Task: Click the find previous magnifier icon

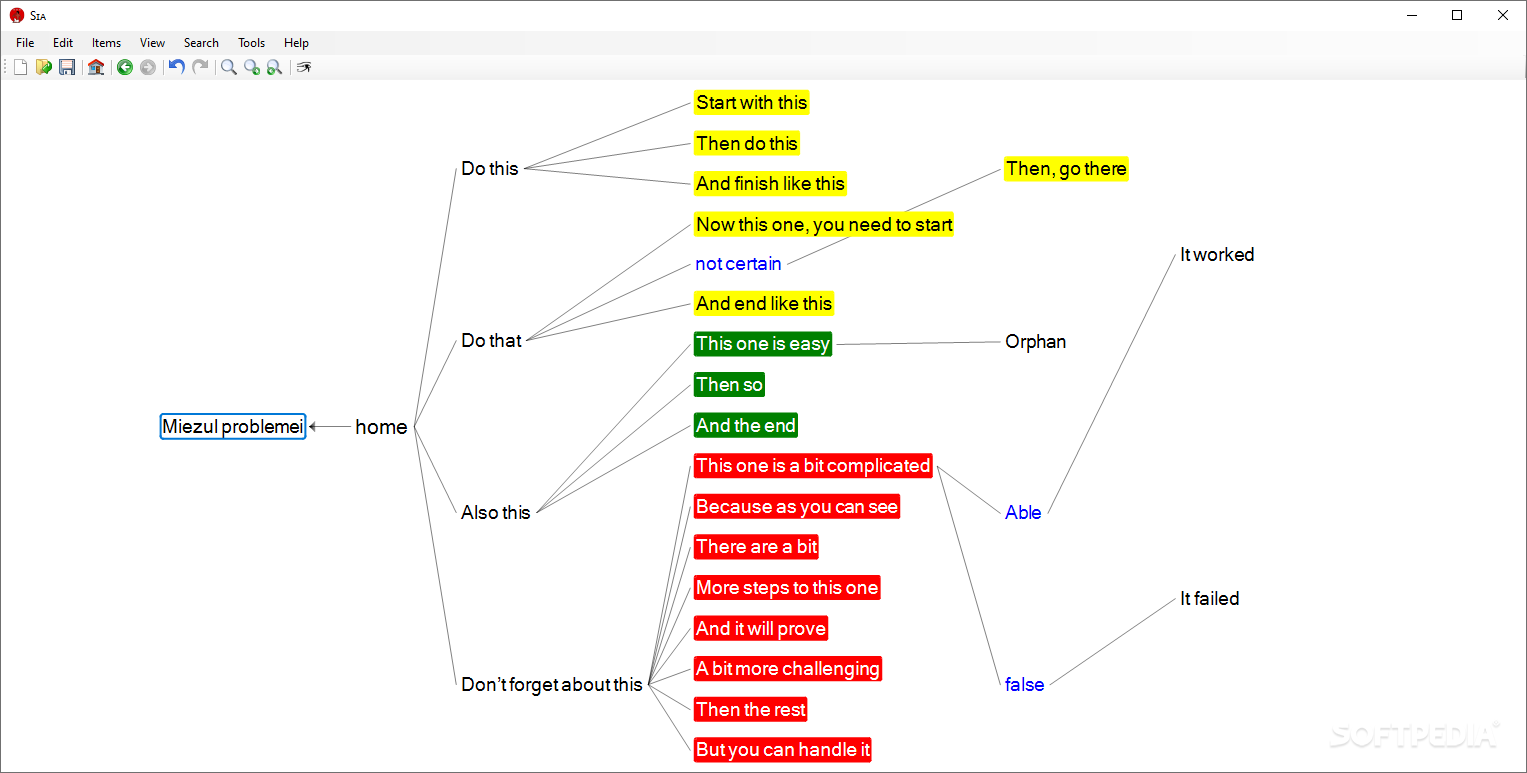Action: [274, 67]
